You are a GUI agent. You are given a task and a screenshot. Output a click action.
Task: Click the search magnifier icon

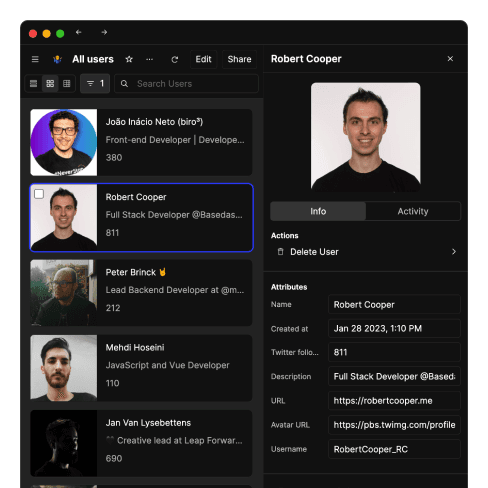click(x=124, y=84)
